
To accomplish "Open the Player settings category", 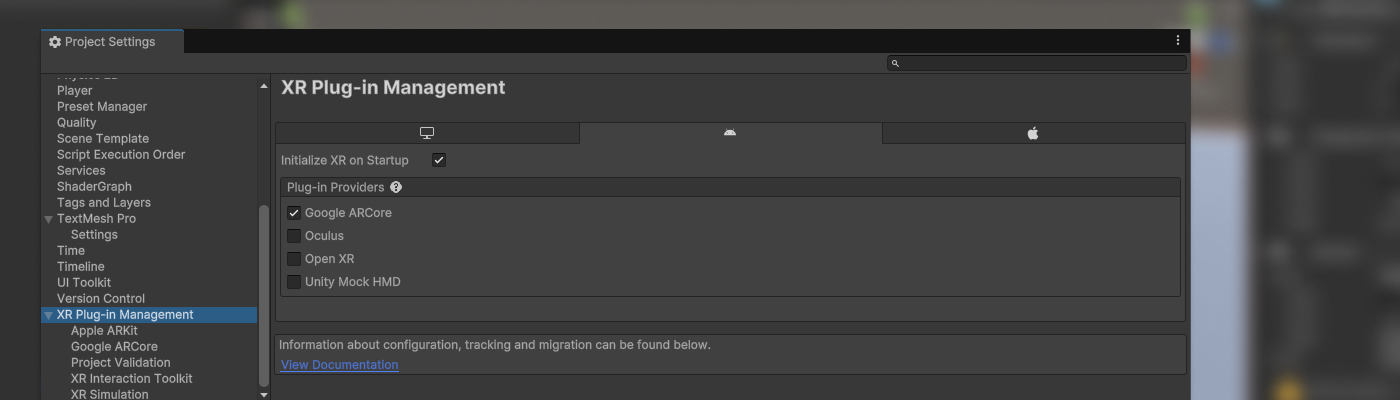I will pyautogui.click(x=74, y=91).
